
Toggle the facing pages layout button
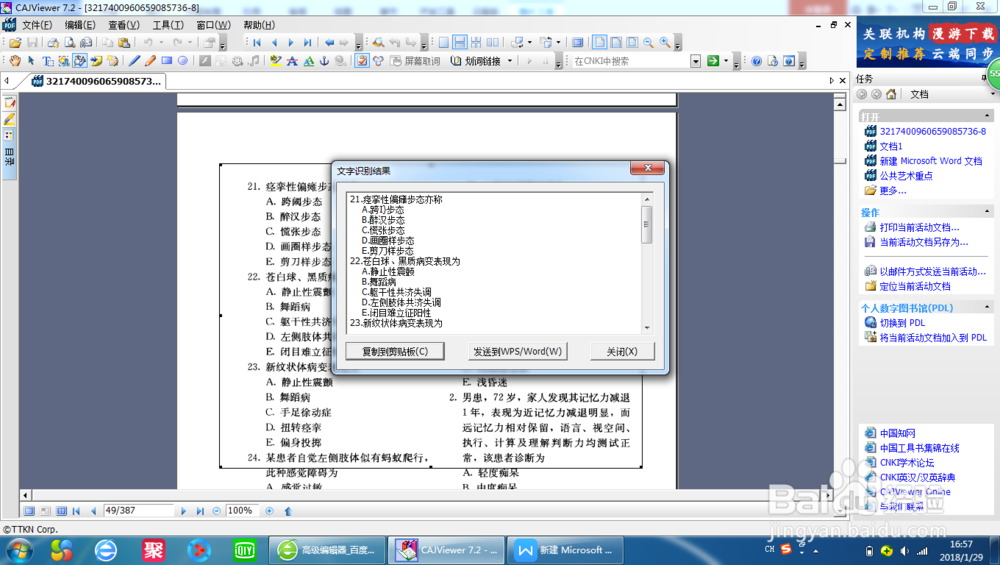pyautogui.click(x=492, y=43)
